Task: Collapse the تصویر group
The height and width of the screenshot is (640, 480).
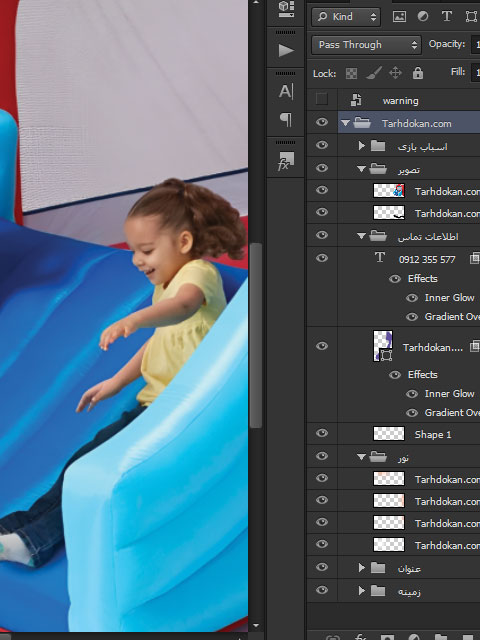Action: tap(361, 169)
